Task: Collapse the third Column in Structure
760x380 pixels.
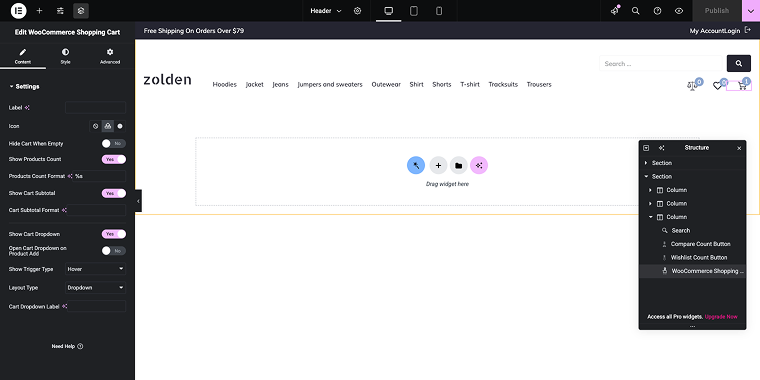Action: point(650,217)
